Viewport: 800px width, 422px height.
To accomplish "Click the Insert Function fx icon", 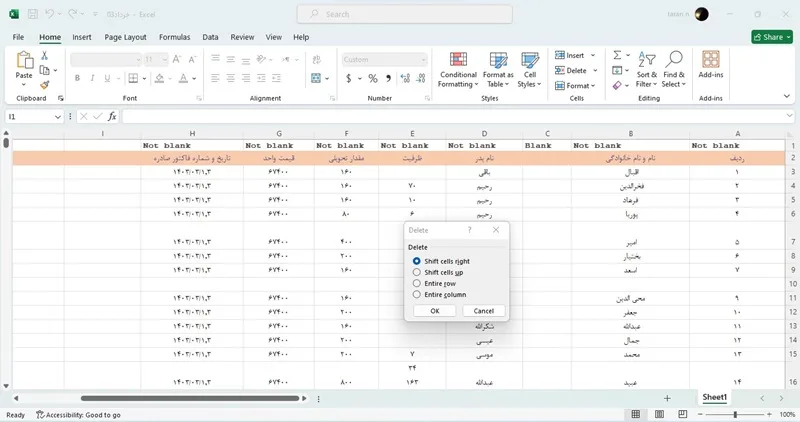I will [112, 116].
